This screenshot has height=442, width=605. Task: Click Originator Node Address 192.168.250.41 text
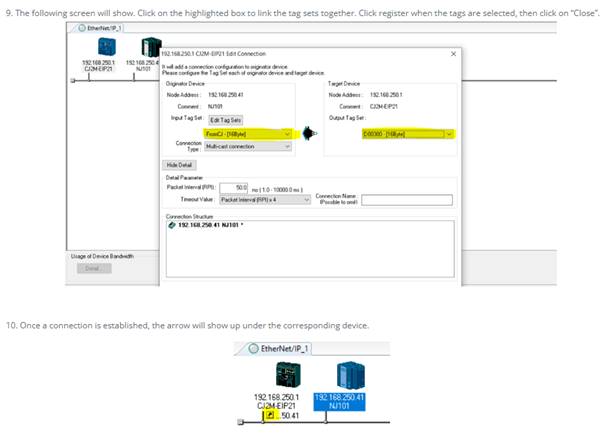pyautogui.click(x=226, y=95)
